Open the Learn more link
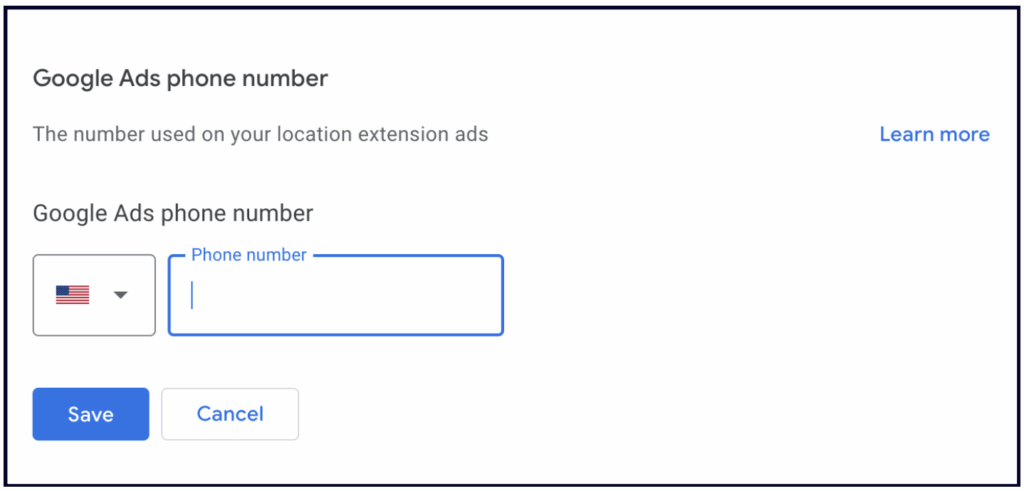 pos(934,134)
